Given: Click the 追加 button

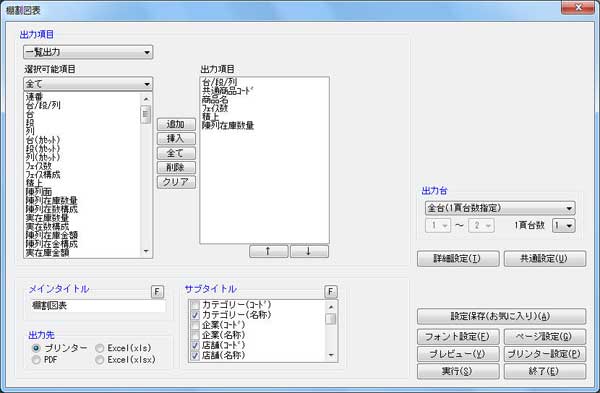Looking at the screenshot, I should point(176,124).
